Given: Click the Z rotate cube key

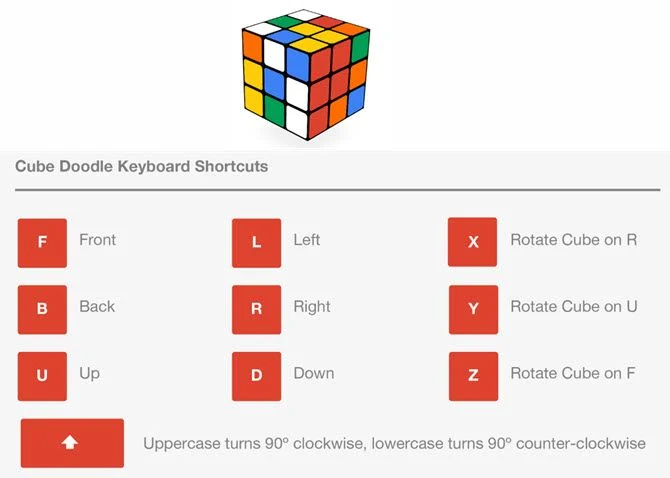Looking at the screenshot, I should click(x=473, y=376).
